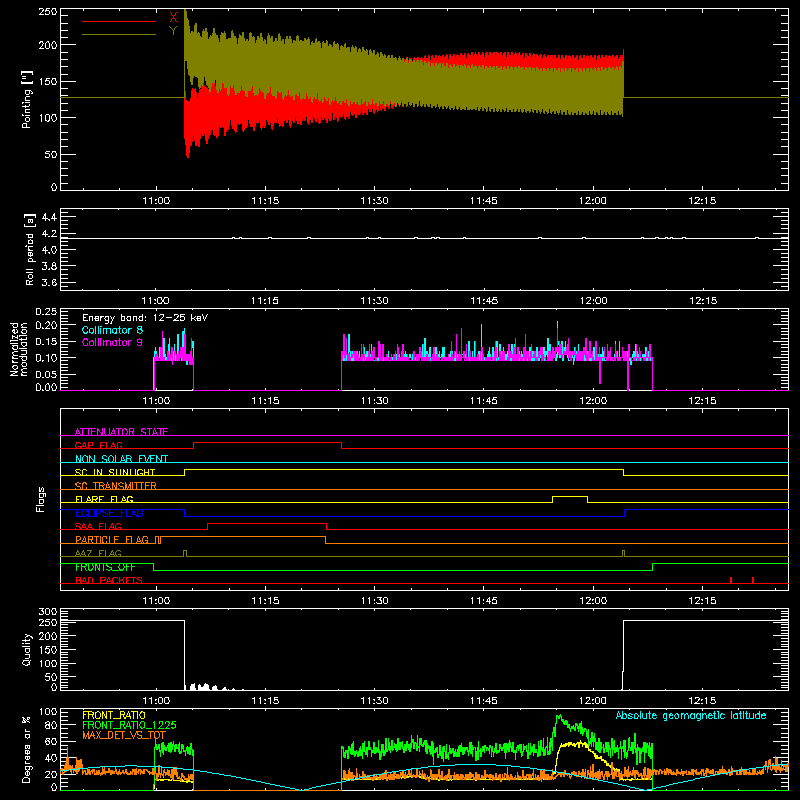Click the red X legend line sample
The image size is (800, 800).
tap(119, 21)
